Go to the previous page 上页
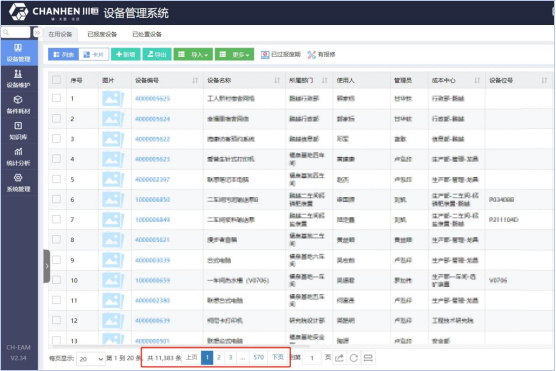The height and width of the screenshot is (371, 556). tap(191, 358)
